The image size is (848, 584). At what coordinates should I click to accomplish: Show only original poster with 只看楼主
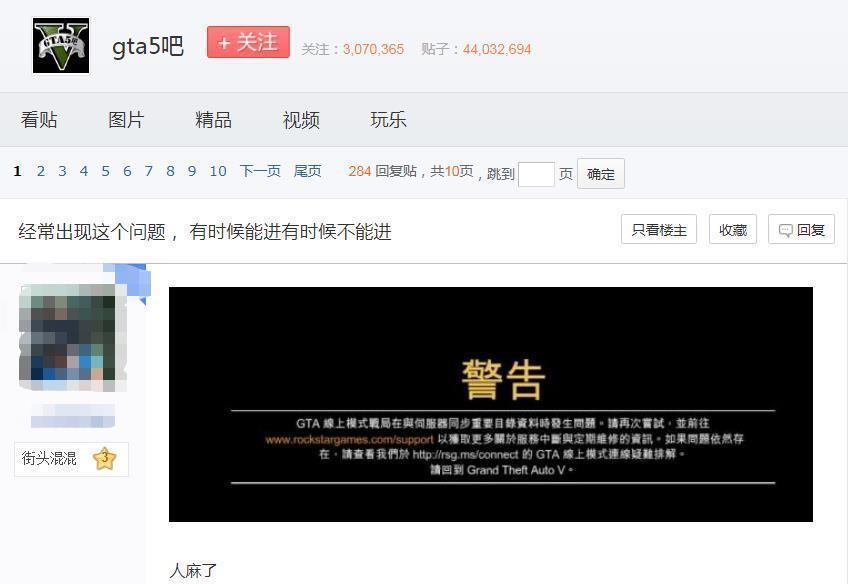(x=659, y=229)
